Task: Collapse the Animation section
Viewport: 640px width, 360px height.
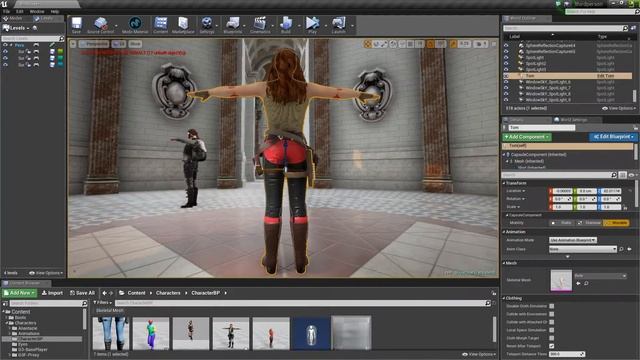Action: [504, 232]
